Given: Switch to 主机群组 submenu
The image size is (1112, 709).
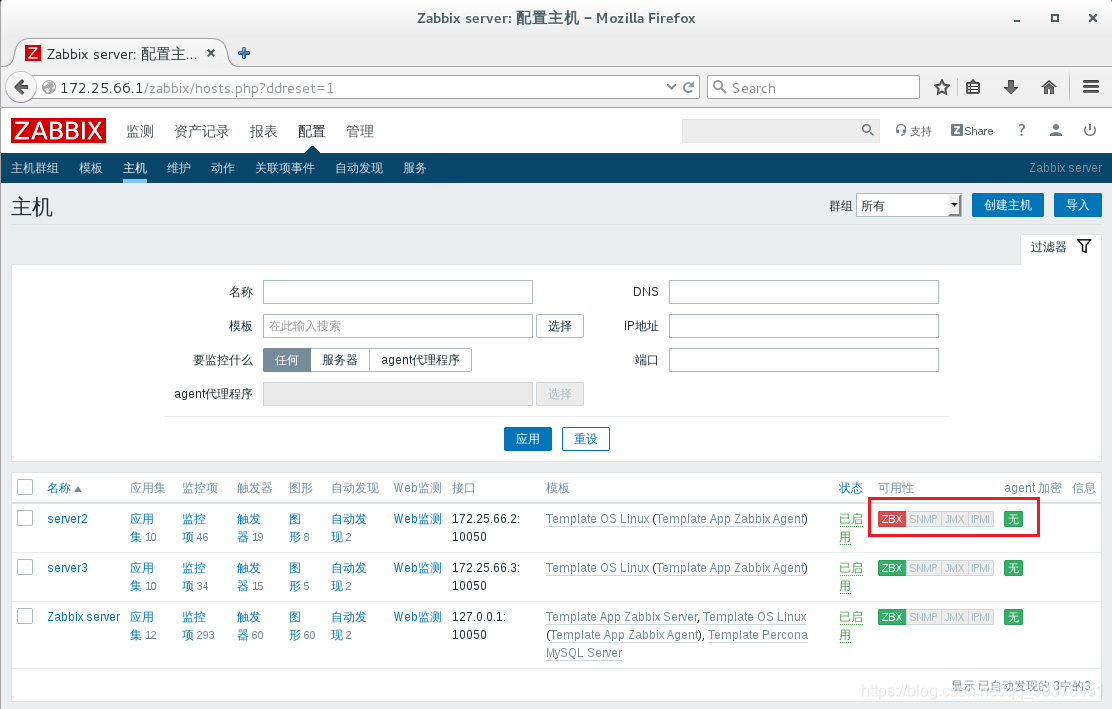Looking at the screenshot, I should point(35,168).
